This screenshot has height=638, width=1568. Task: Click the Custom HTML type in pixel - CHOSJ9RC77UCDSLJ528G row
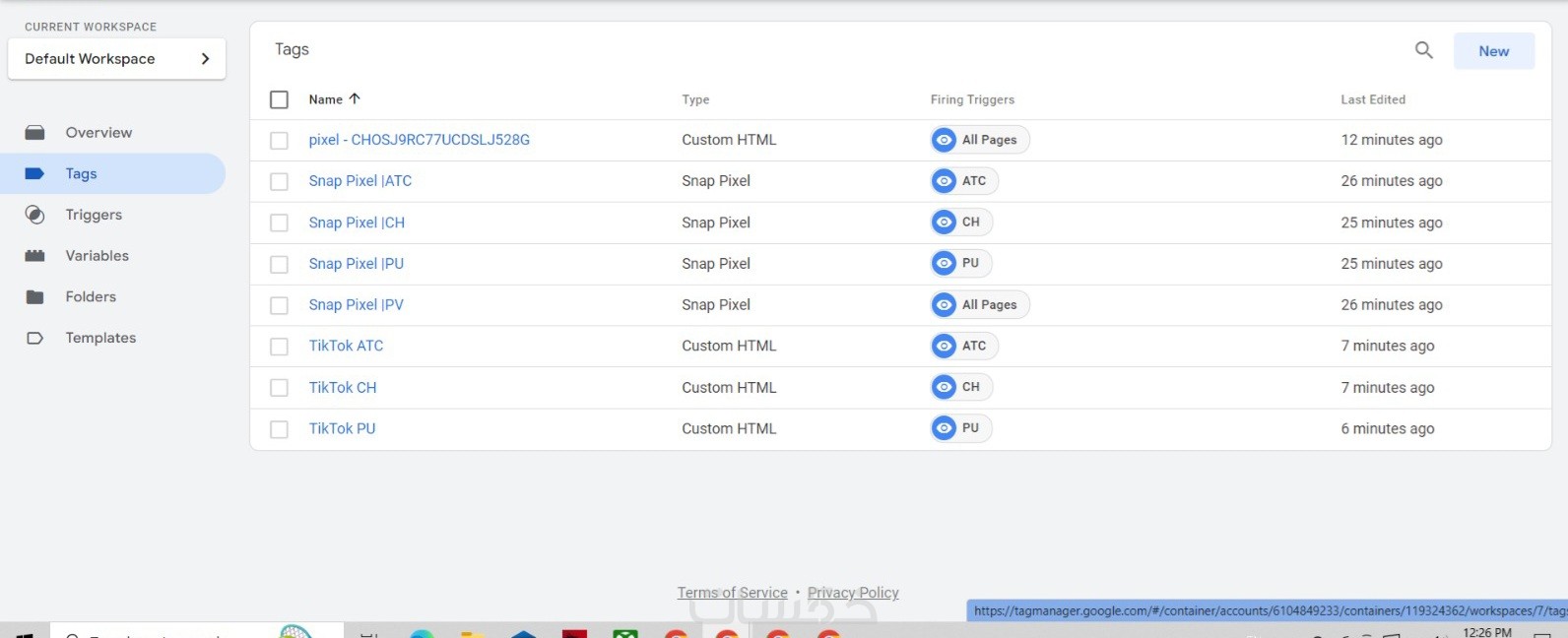point(729,140)
